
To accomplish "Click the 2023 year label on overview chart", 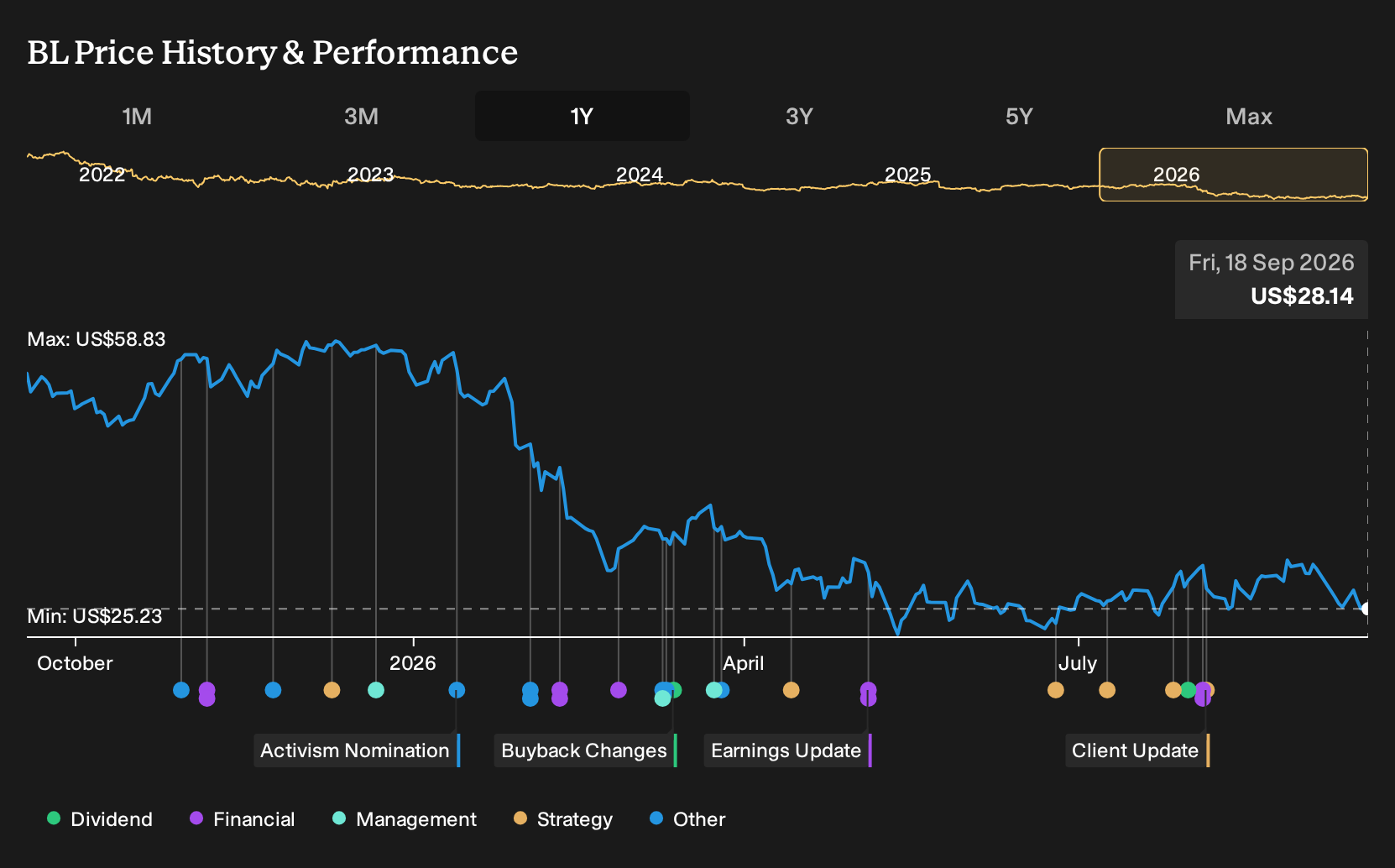I will [370, 175].
